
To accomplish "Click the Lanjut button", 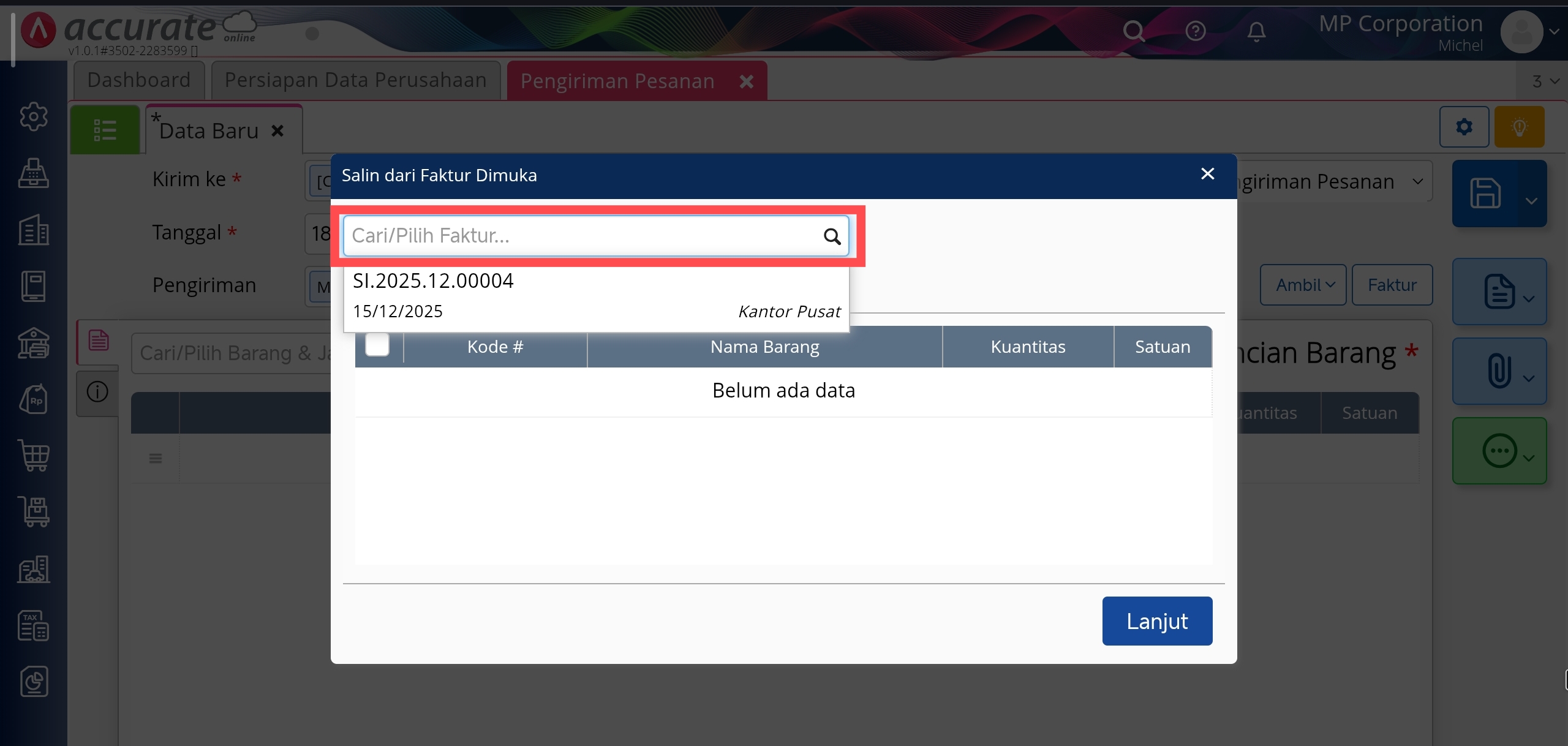I will 1156,621.
